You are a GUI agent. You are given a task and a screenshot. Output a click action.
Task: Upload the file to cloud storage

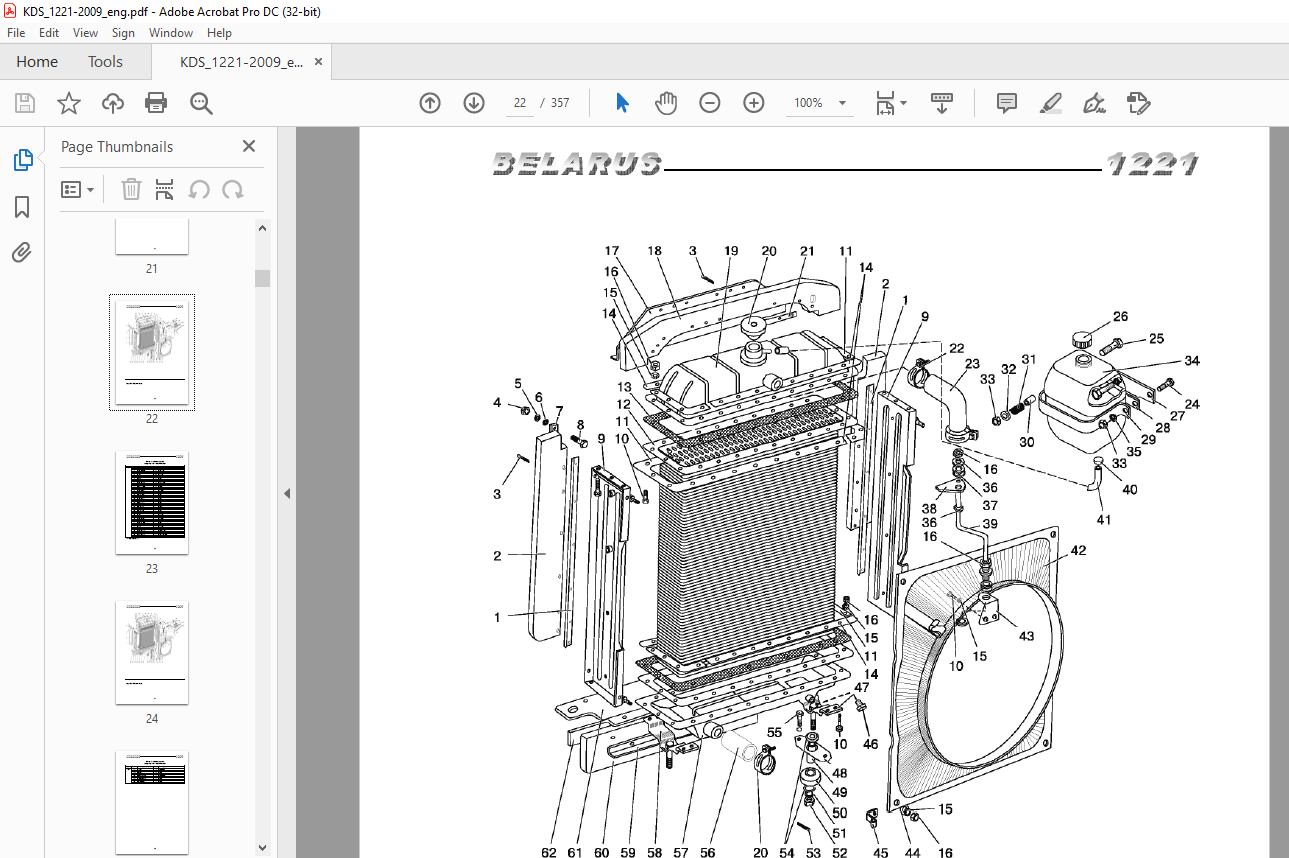pyautogui.click(x=112, y=103)
